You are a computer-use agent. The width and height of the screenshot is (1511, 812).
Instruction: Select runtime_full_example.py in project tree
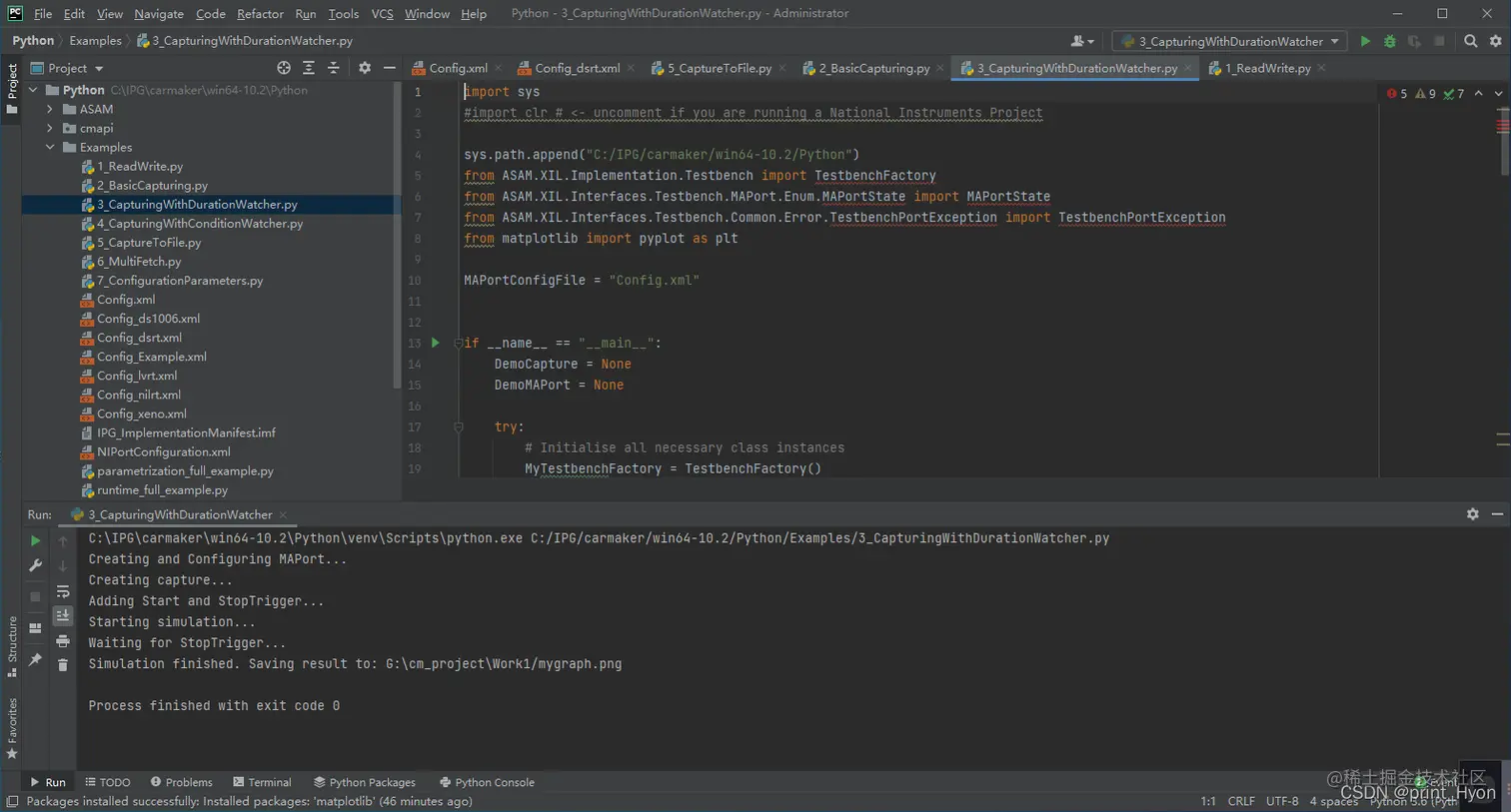click(x=162, y=489)
